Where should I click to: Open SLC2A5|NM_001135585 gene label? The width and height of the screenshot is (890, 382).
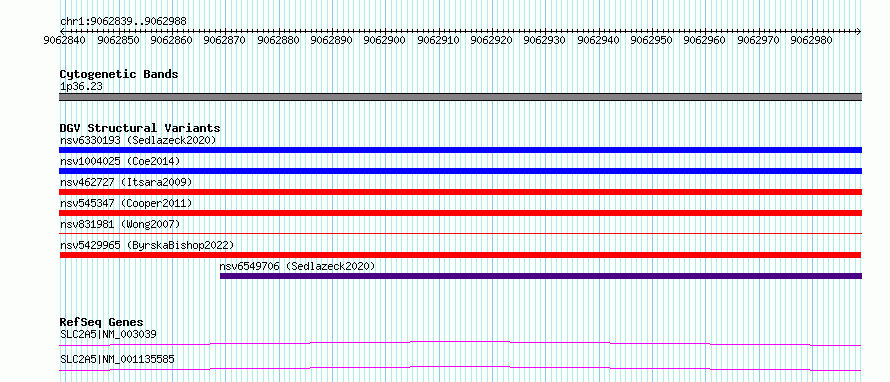(117, 359)
